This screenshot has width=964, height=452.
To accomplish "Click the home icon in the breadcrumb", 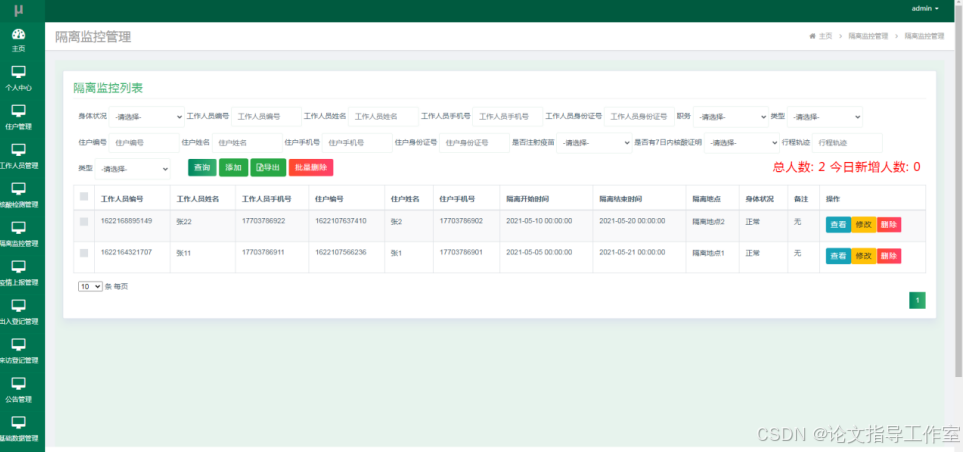I will 813,36.
